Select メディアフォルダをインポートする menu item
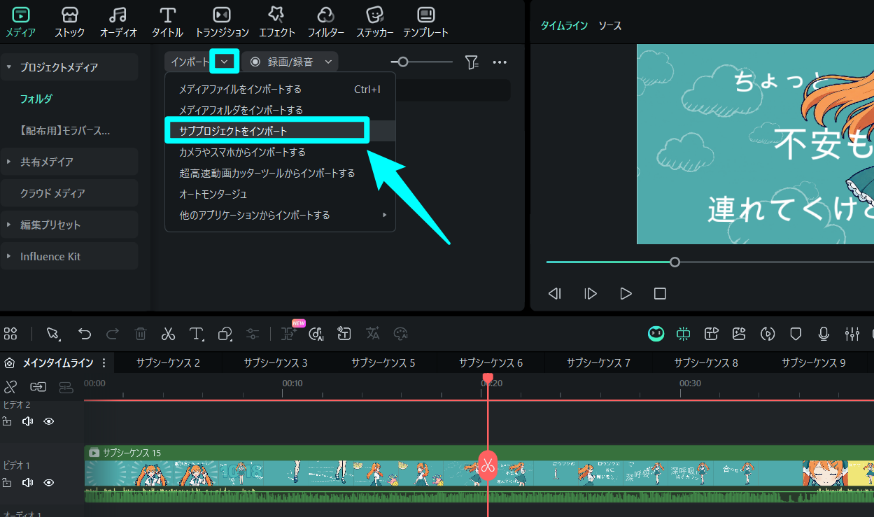The height and width of the screenshot is (517, 874). 280,110
